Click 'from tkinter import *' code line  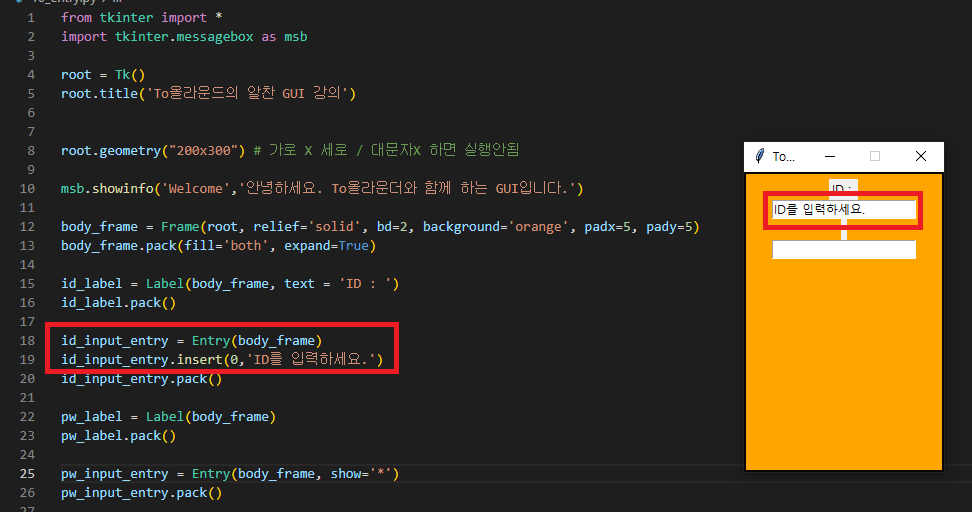point(141,18)
